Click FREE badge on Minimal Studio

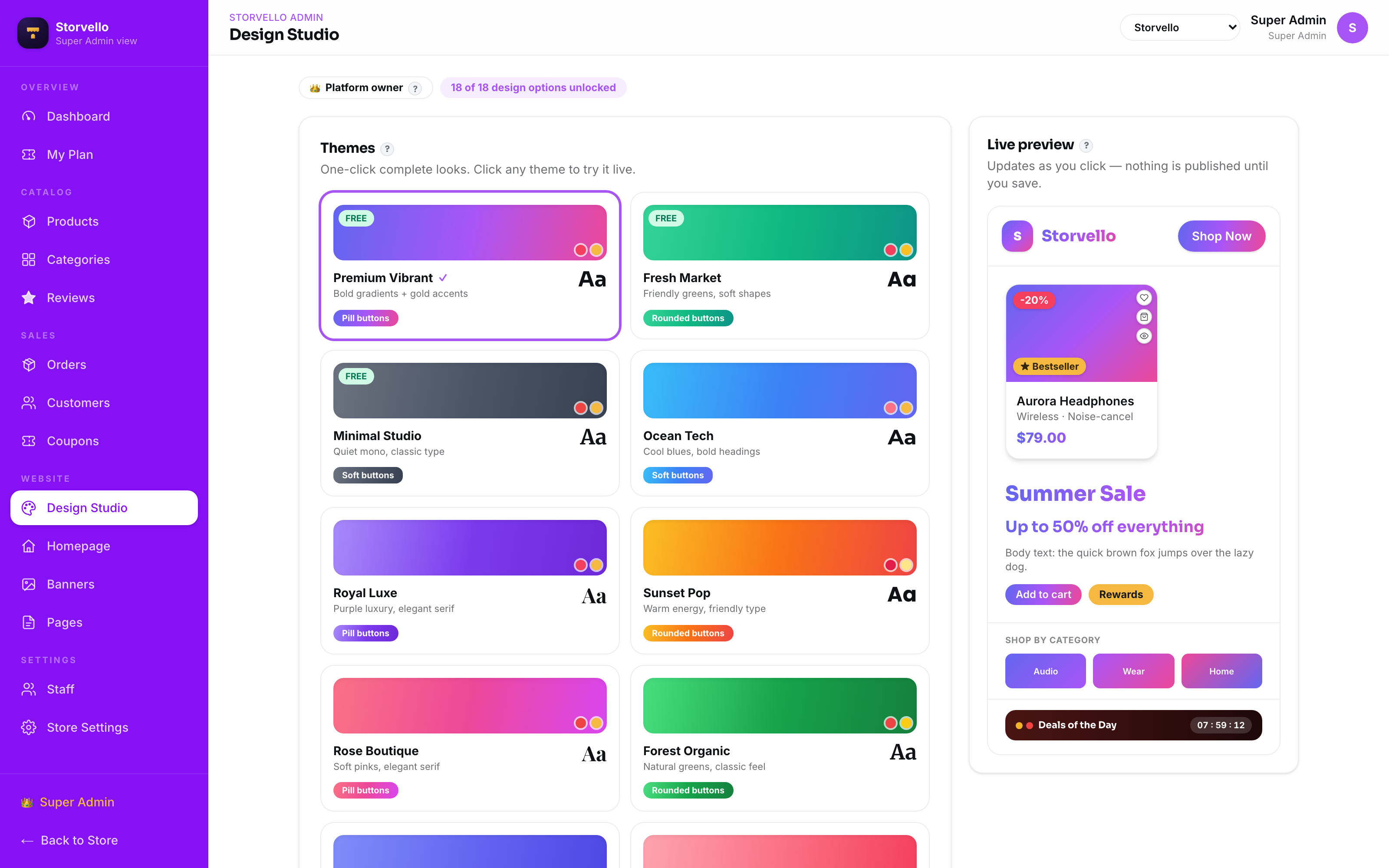(x=356, y=377)
